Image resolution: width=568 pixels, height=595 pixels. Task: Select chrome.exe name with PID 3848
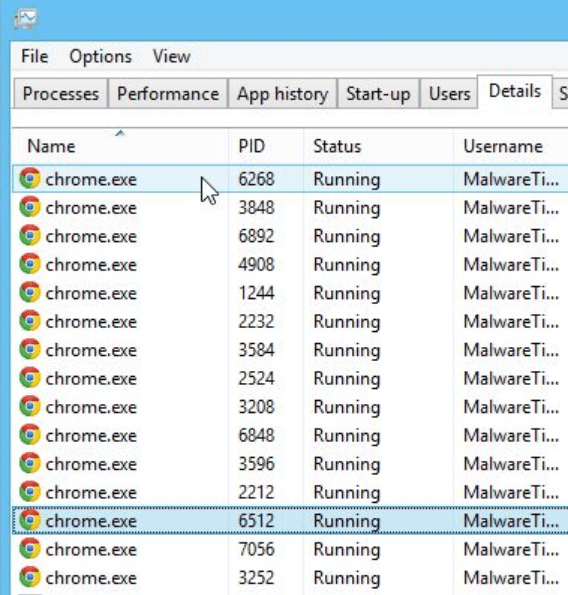tap(91, 208)
